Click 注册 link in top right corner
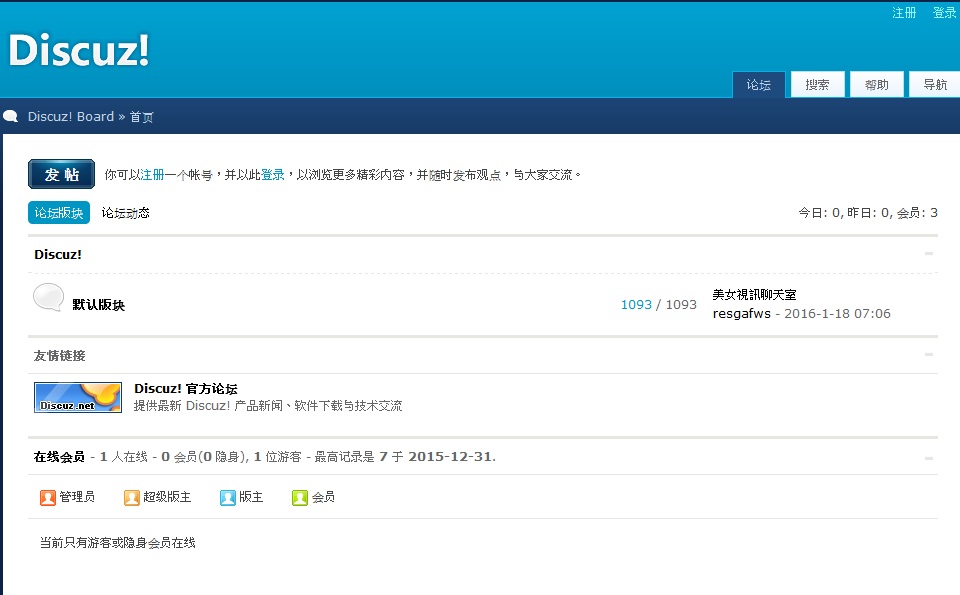 pos(904,13)
